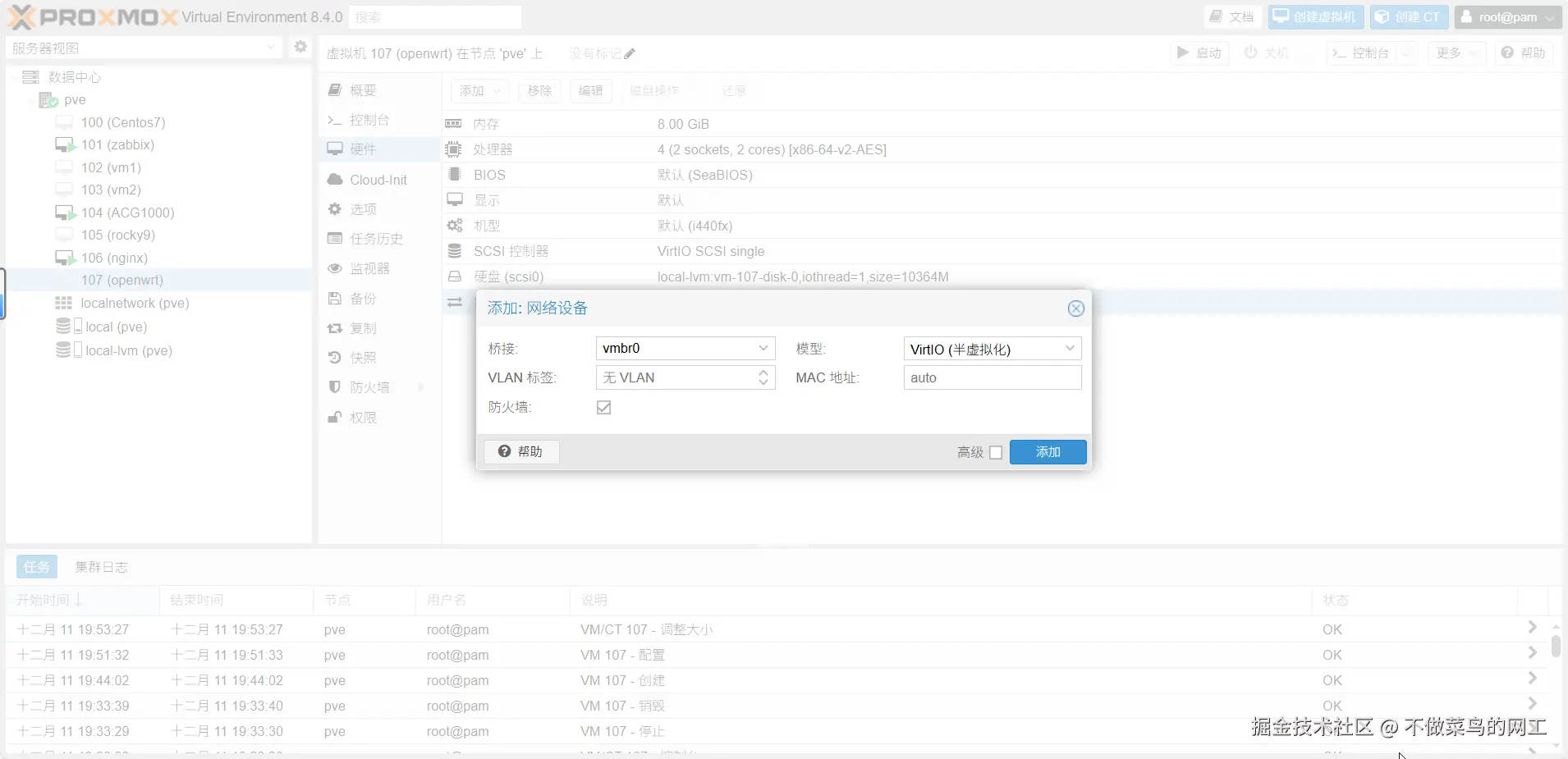Expand the 防火墙 submenu arrow

[x=421, y=387]
